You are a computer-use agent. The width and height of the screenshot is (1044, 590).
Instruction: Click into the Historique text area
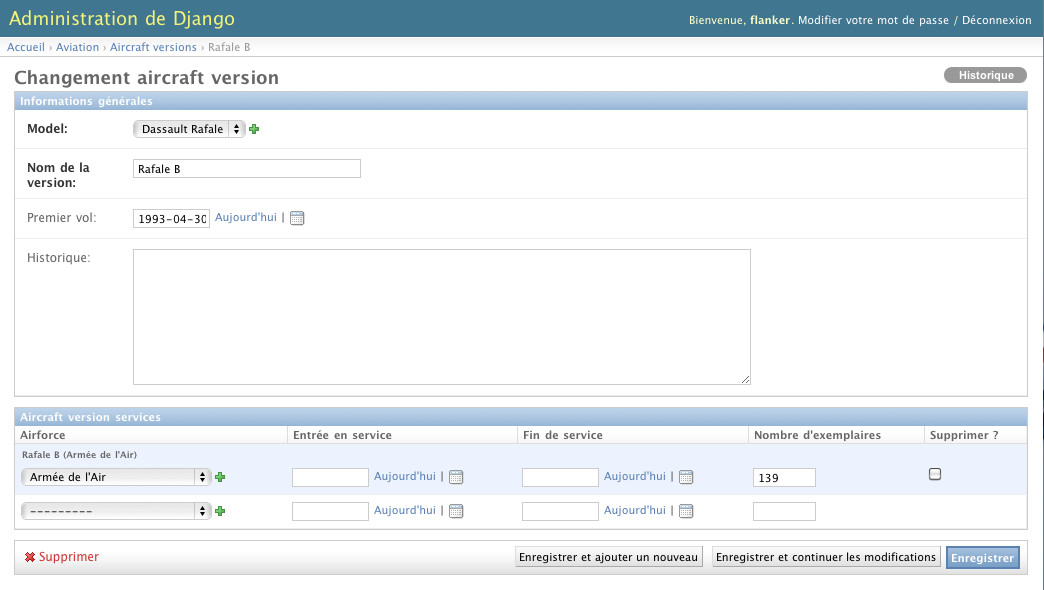coord(441,317)
